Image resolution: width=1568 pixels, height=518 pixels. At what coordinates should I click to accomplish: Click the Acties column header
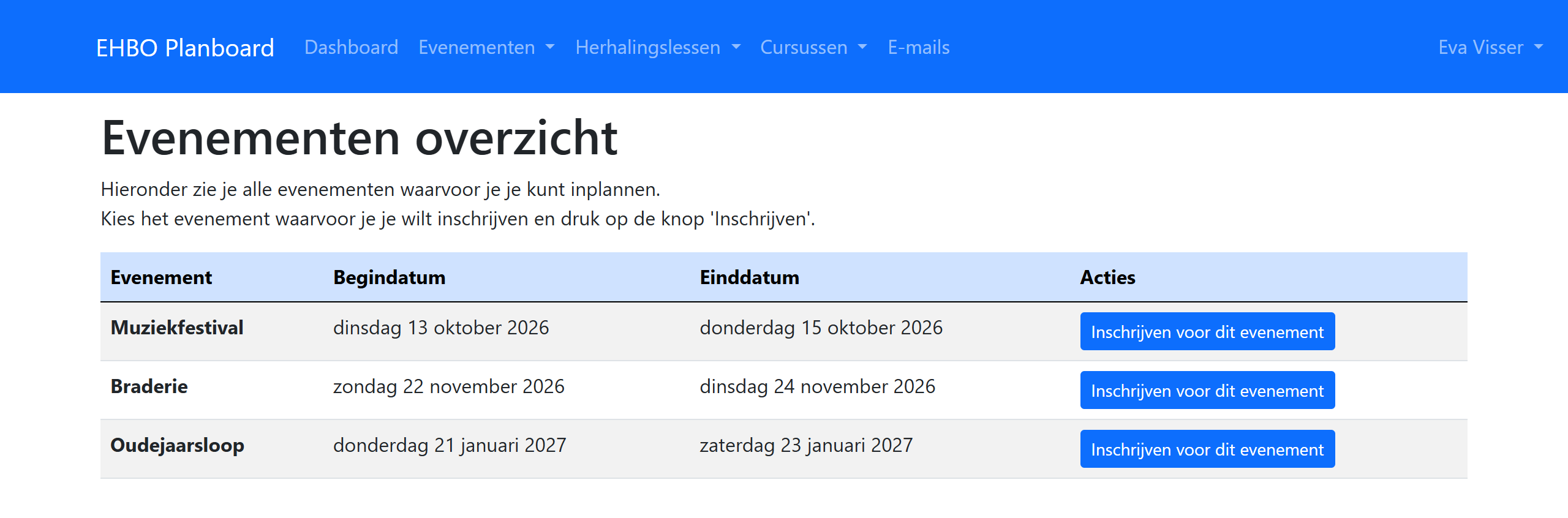click(1107, 277)
